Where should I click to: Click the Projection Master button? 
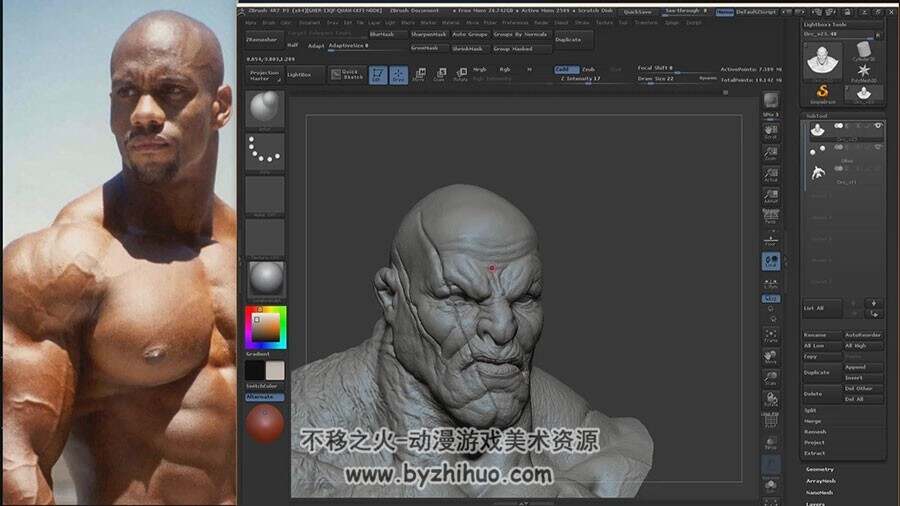[264, 75]
